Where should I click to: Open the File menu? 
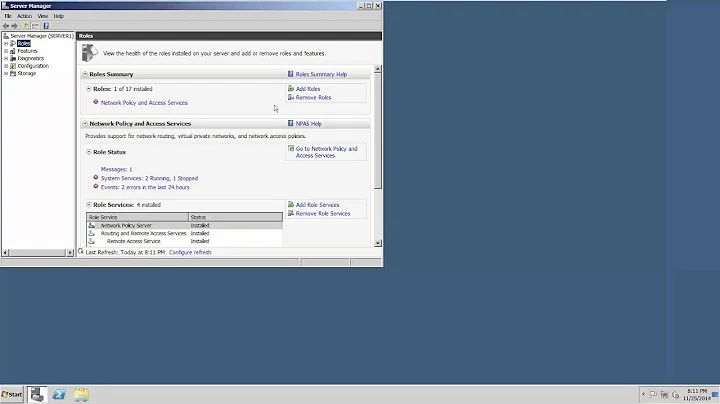coord(8,16)
